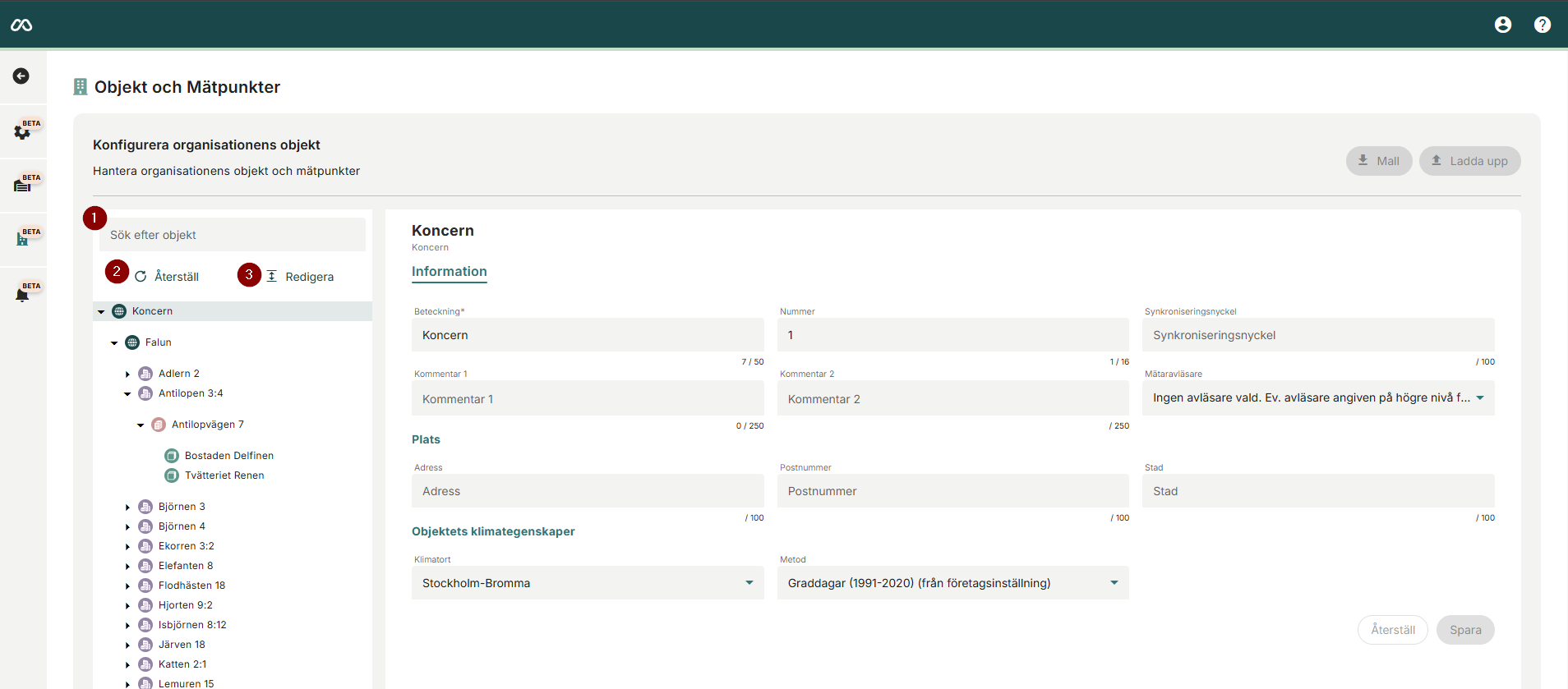
Task: Click the back arrow in the sidebar
Action: [x=21, y=76]
